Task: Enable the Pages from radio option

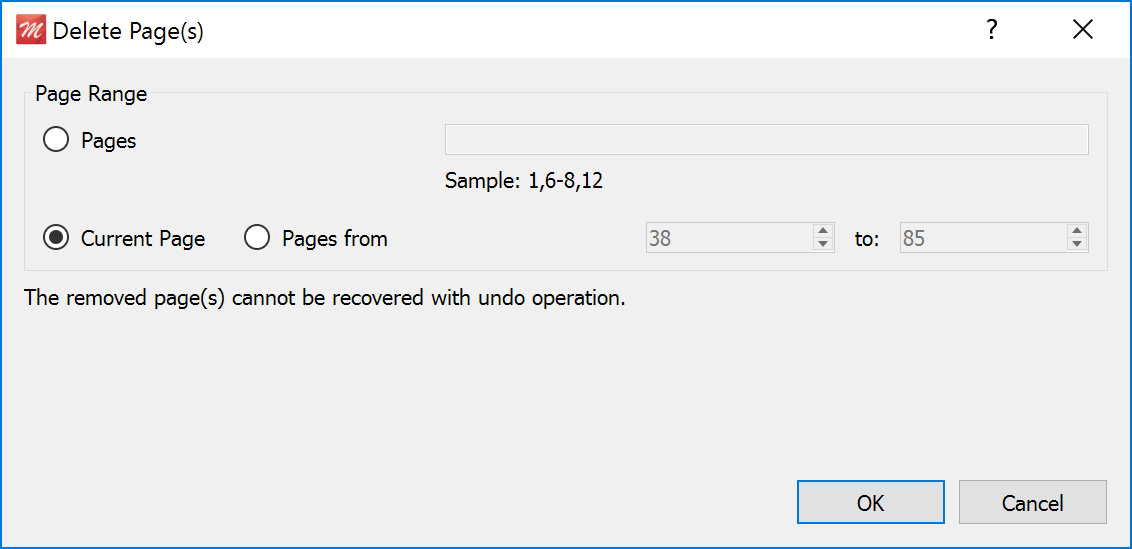Action: click(x=257, y=238)
